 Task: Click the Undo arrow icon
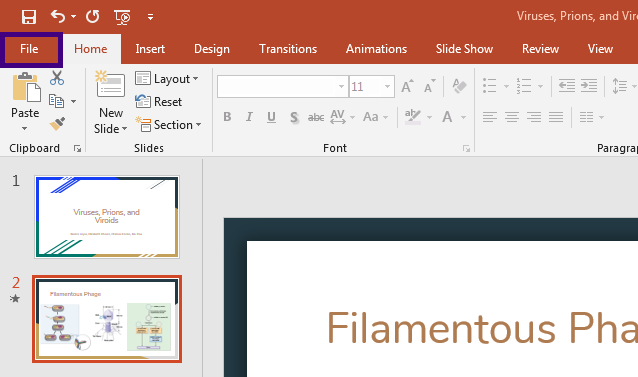point(58,17)
